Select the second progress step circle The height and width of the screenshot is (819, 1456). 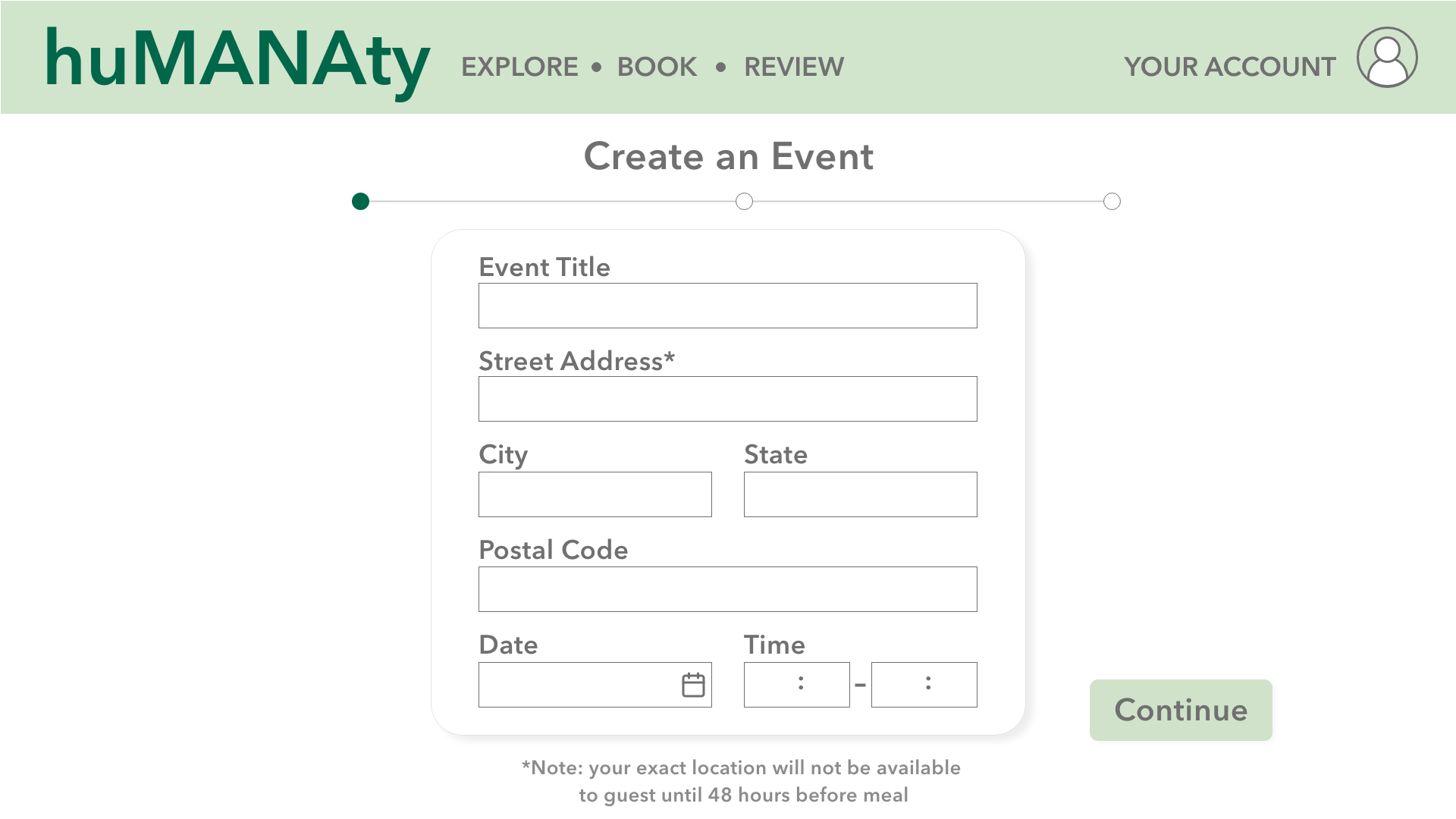tap(744, 202)
